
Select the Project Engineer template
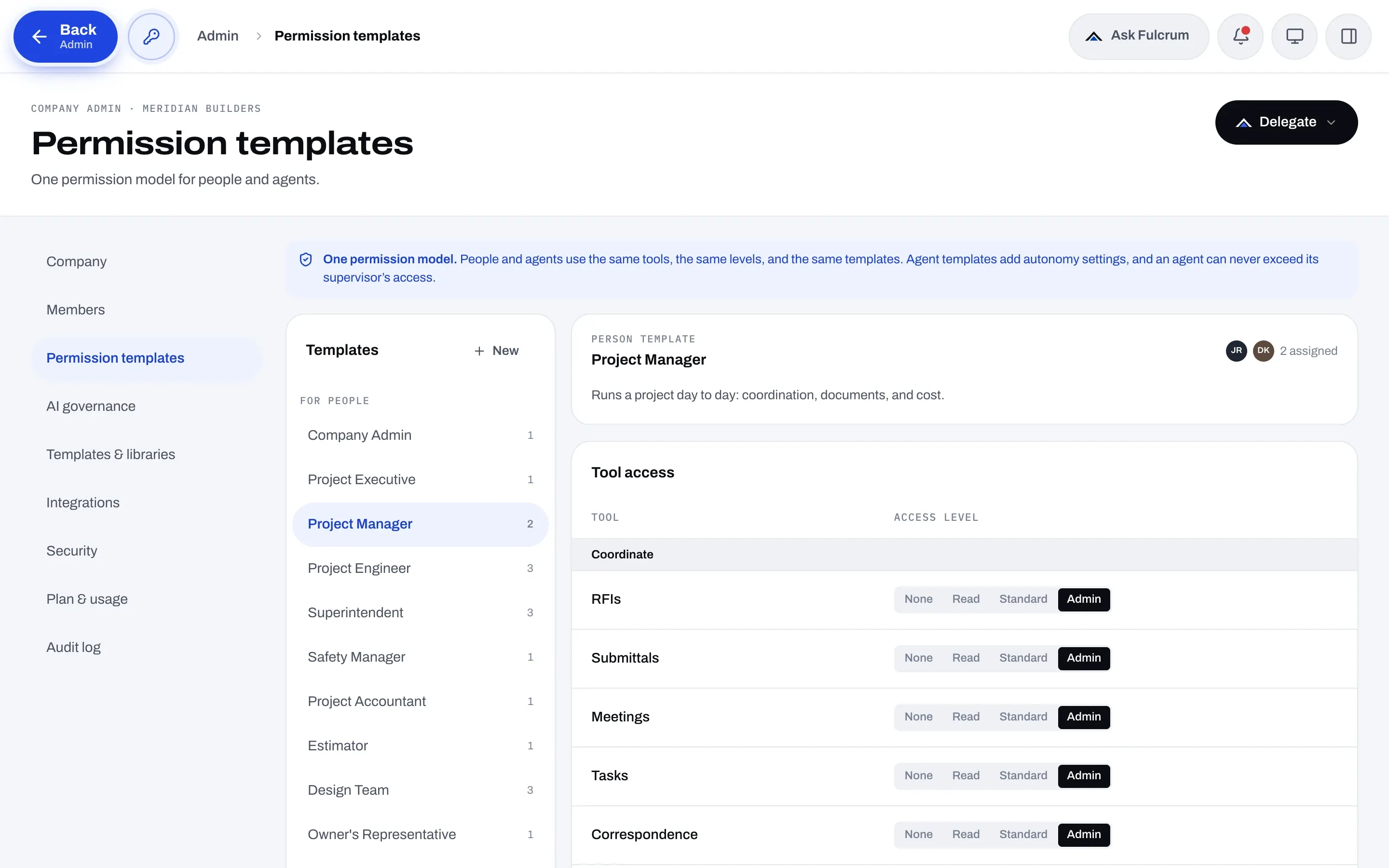pyautogui.click(x=420, y=569)
